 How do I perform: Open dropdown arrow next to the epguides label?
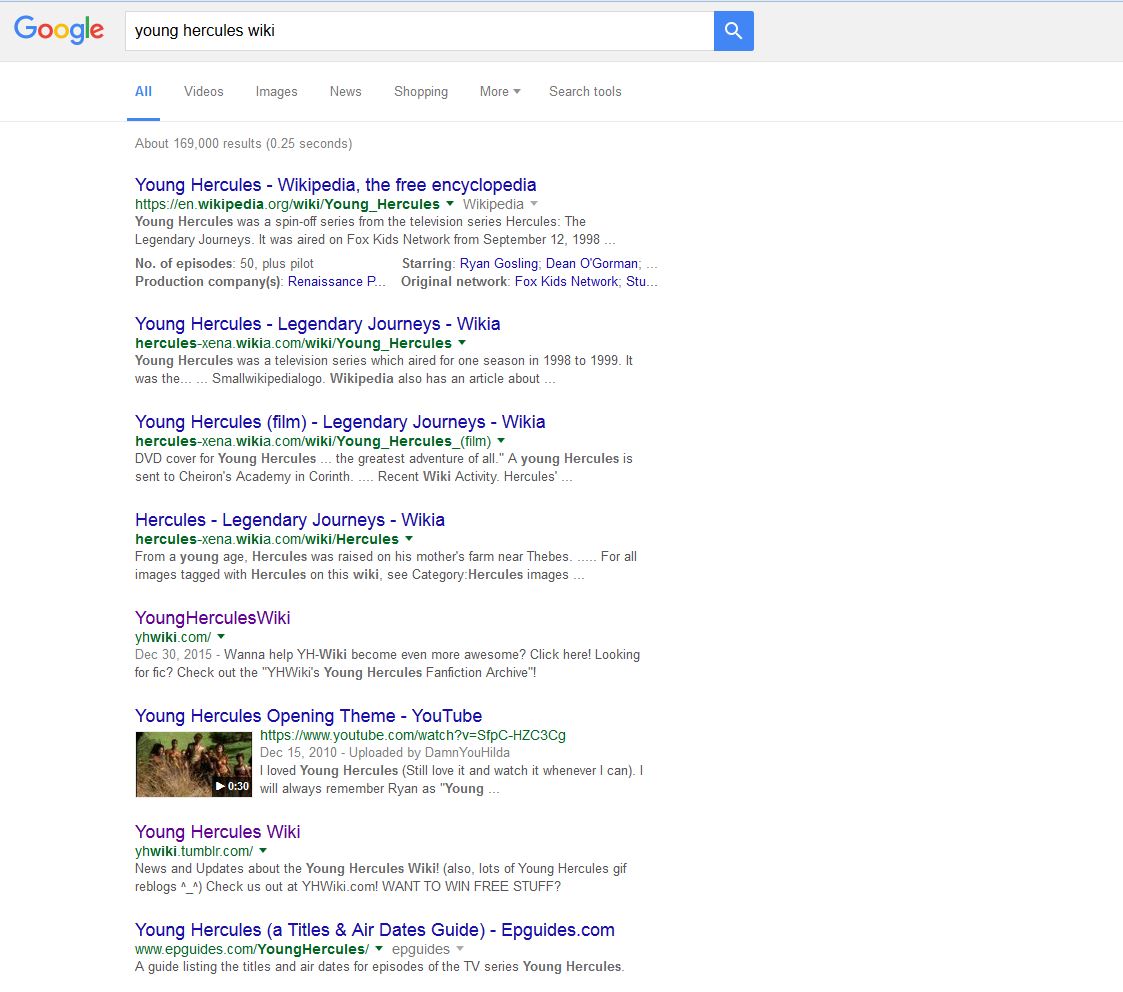[x=460, y=949]
